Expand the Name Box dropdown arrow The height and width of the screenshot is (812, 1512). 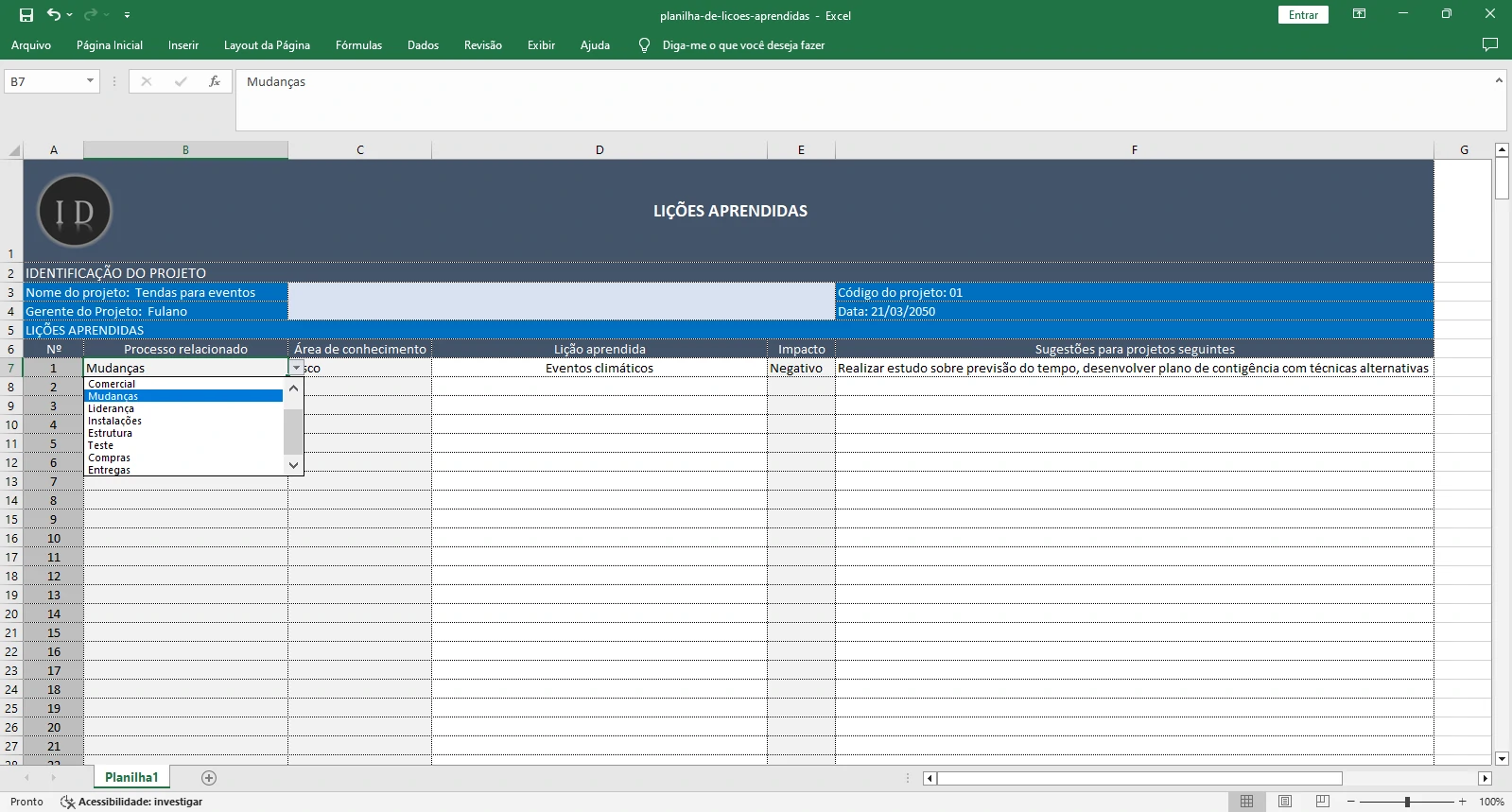(90, 81)
